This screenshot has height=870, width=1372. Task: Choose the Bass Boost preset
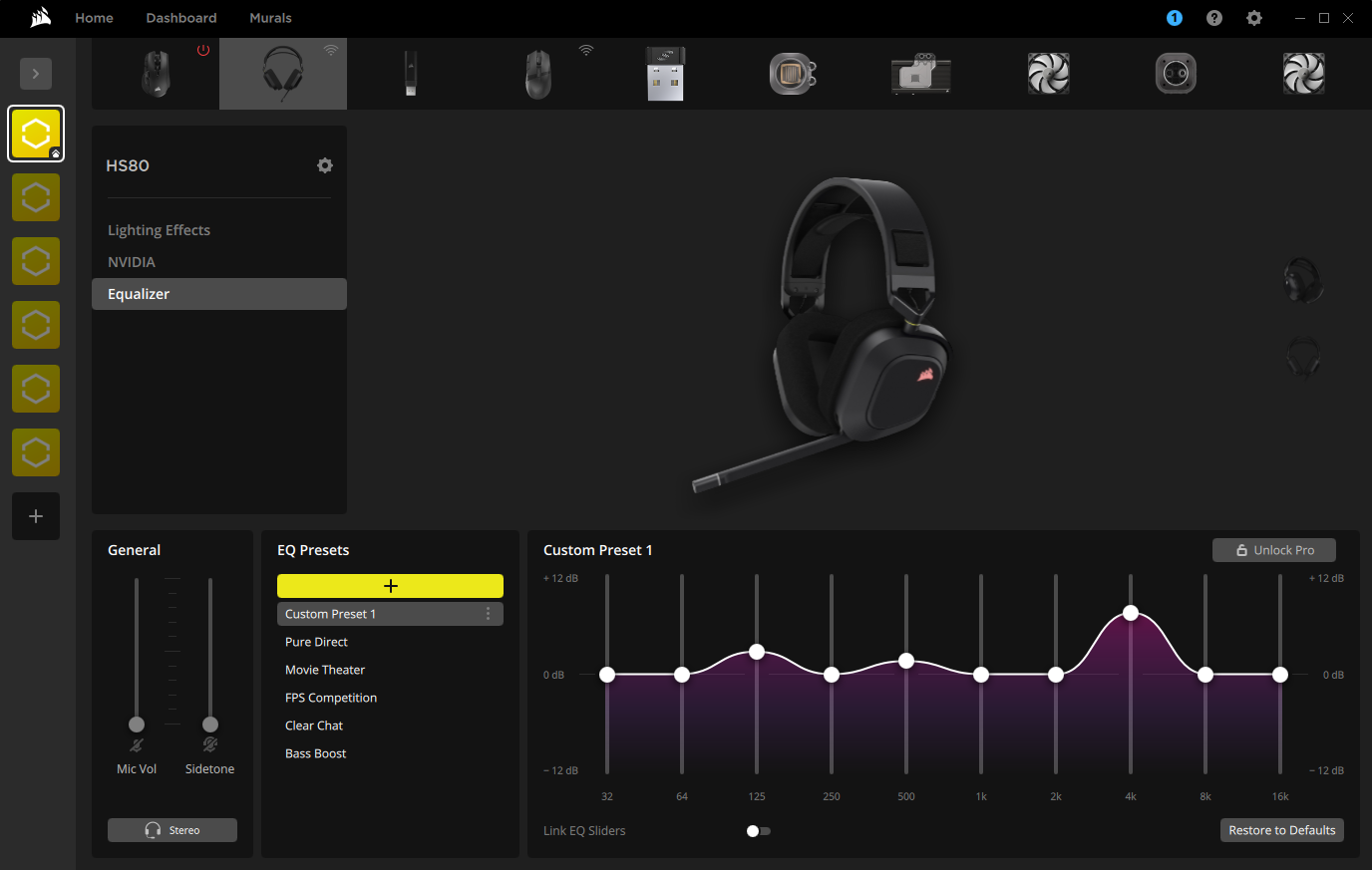click(390, 753)
